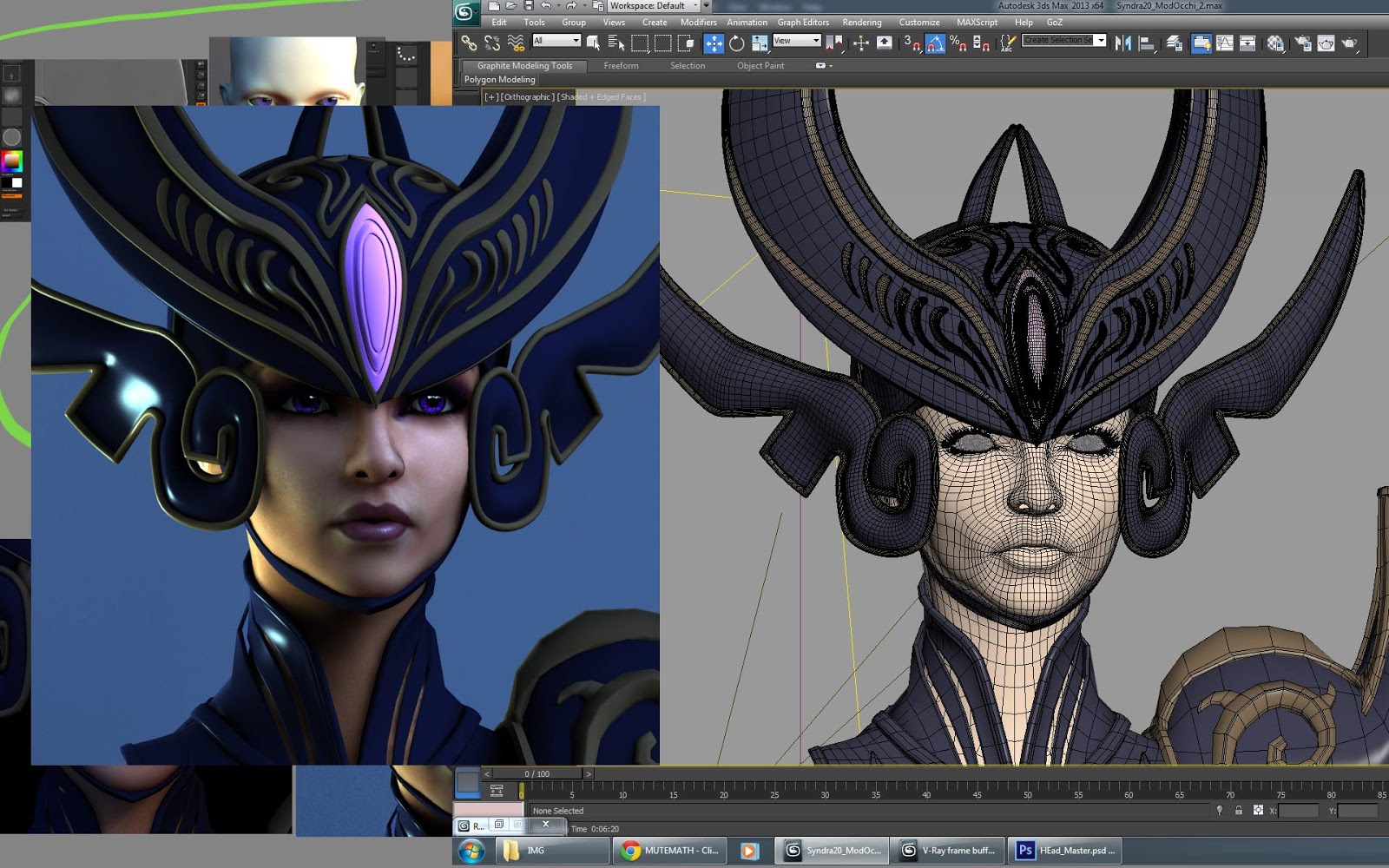Click the Render Production teapot icon

click(x=1349, y=43)
